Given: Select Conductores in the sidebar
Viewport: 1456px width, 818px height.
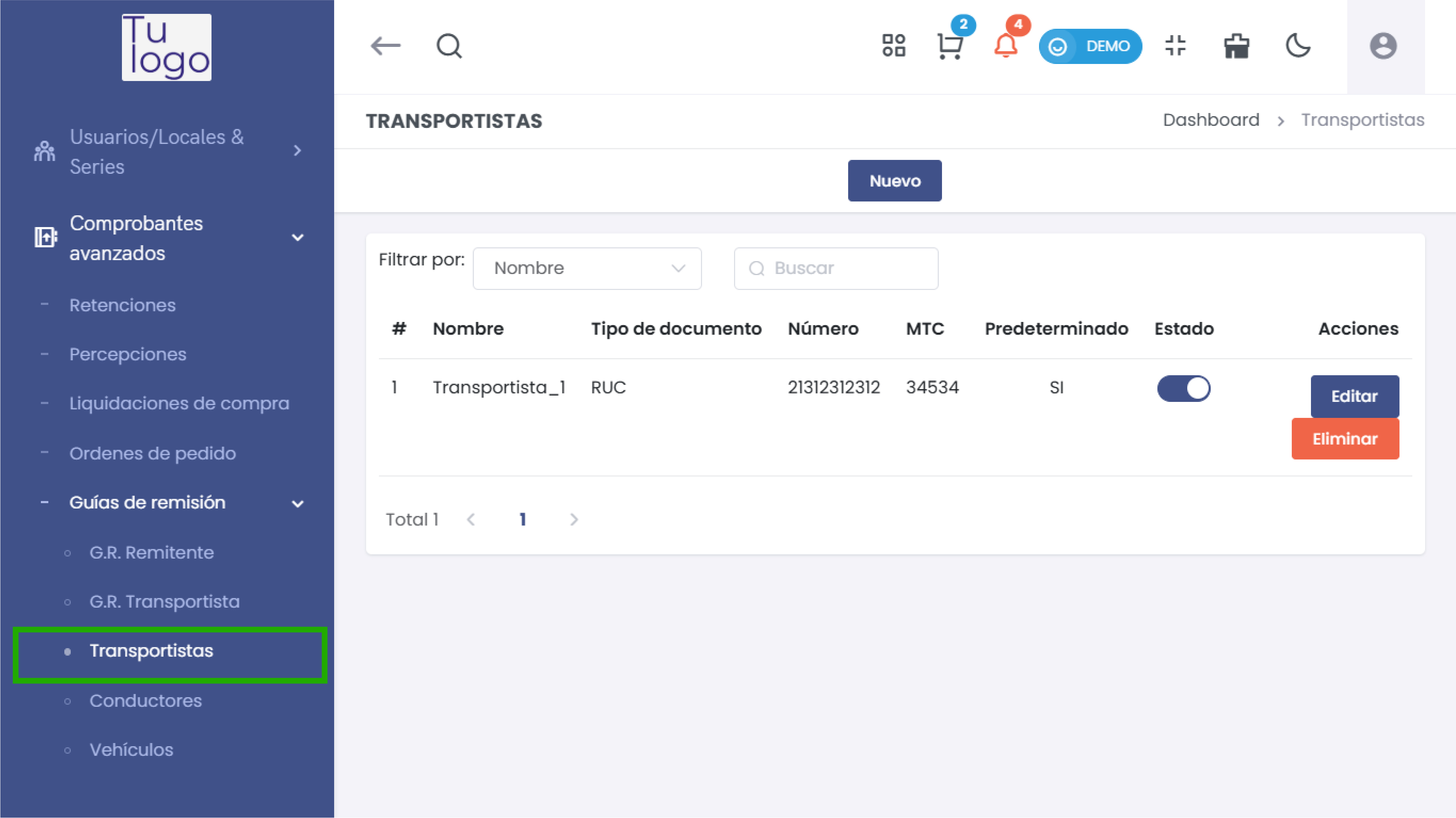Looking at the screenshot, I should 145,700.
